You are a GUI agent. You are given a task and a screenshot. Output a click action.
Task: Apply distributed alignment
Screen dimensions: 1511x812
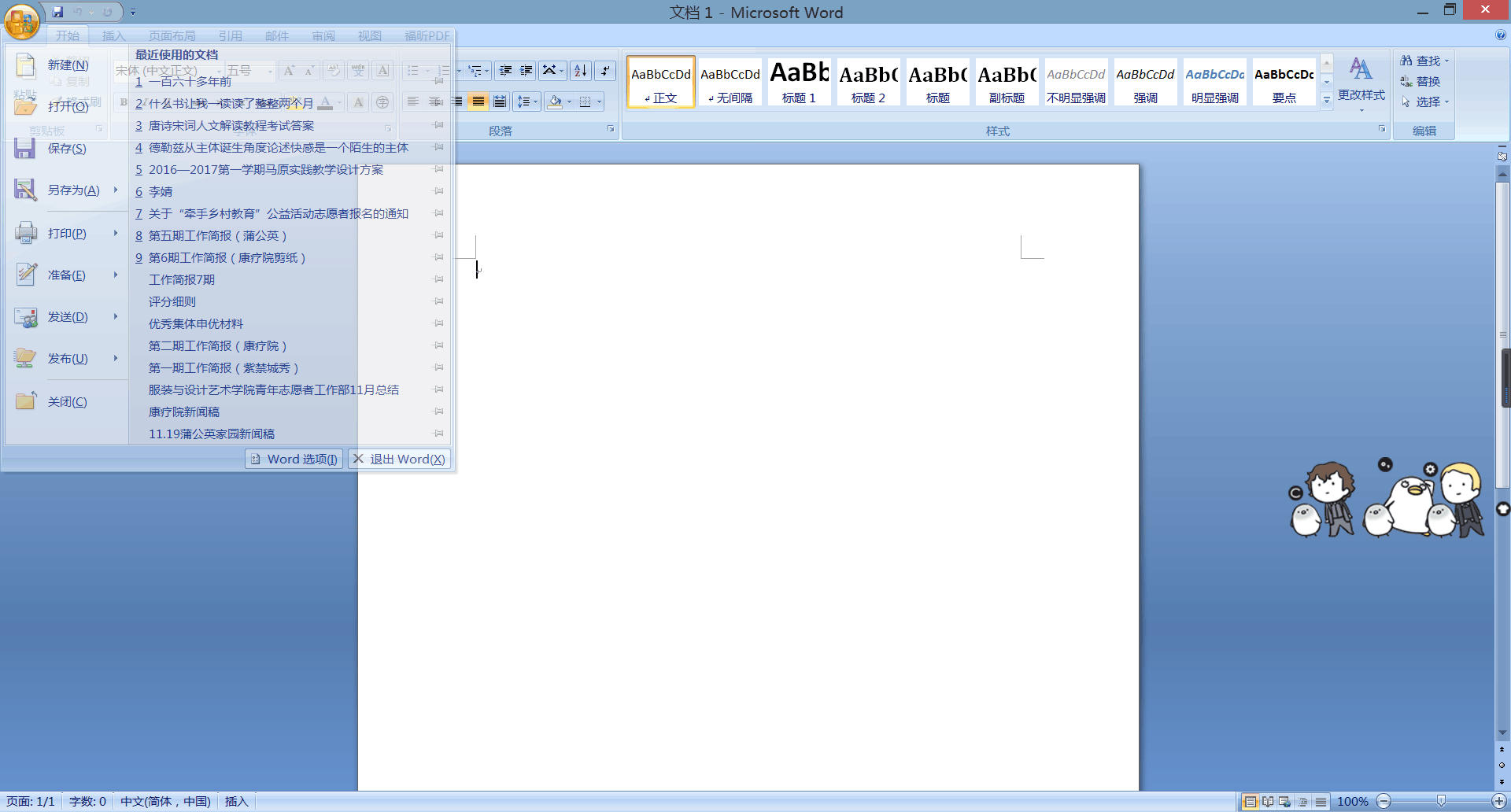click(499, 101)
